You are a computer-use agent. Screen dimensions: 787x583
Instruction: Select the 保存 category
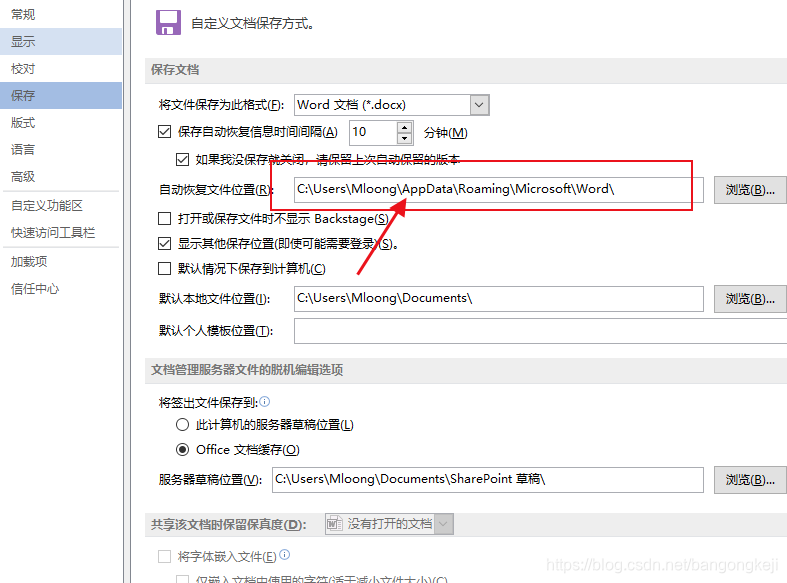[61, 95]
